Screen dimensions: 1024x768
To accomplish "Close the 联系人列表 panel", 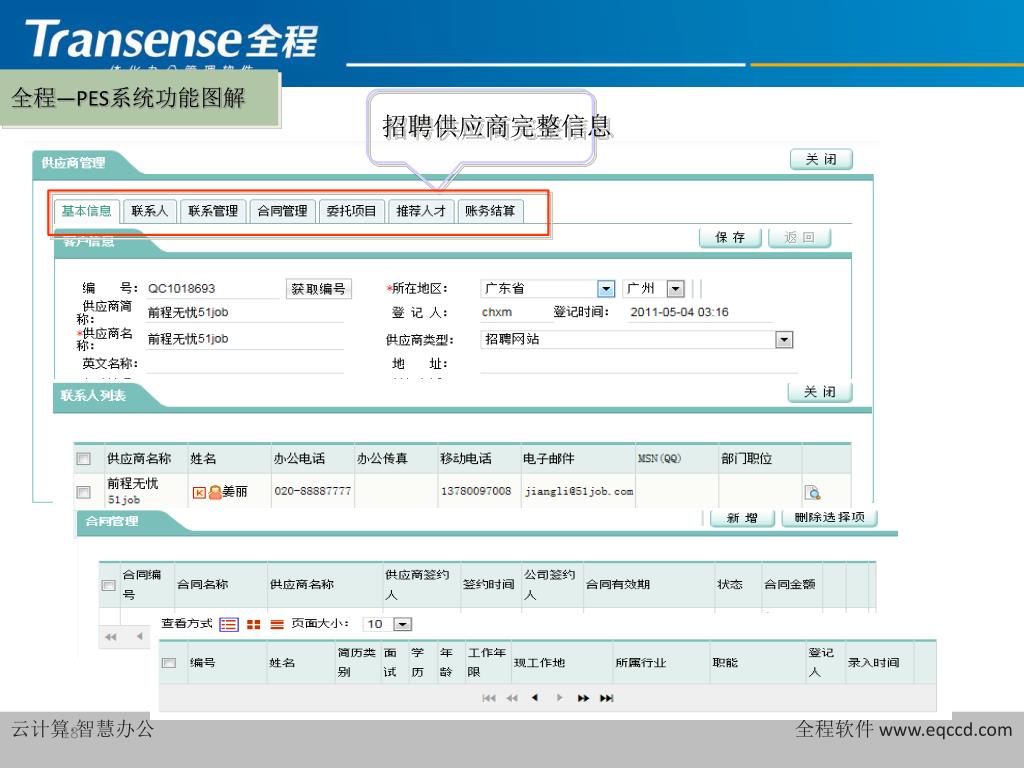I will [820, 392].
